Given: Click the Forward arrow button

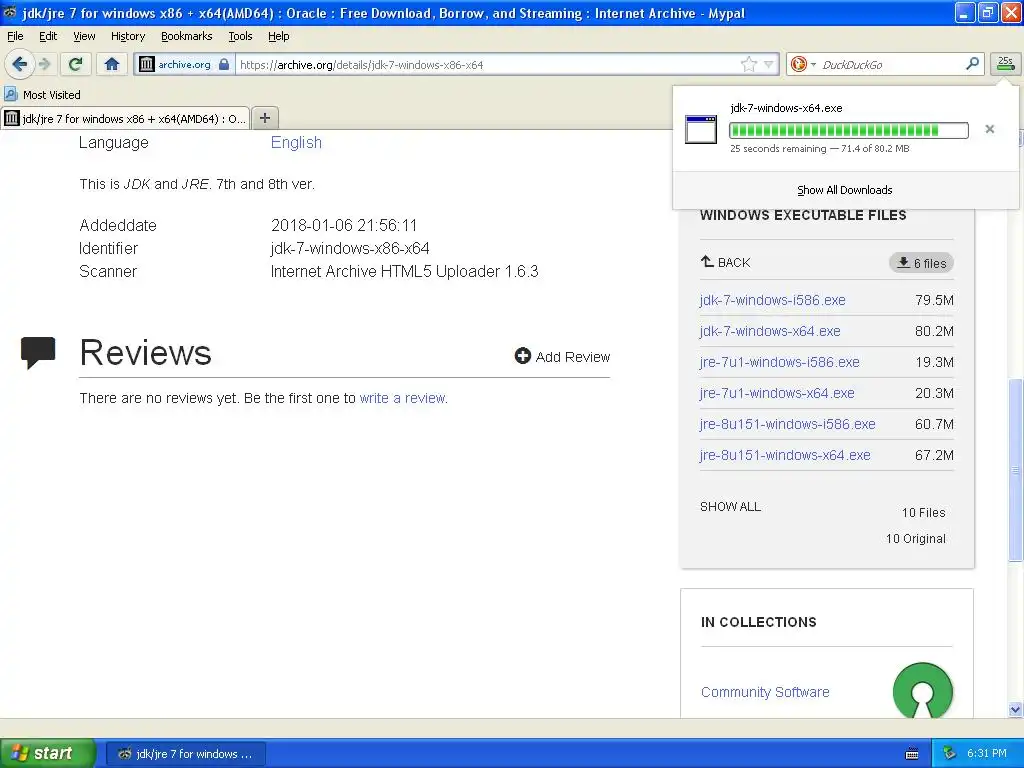Looking at the screenshot, I should click(x=44, y=64).
